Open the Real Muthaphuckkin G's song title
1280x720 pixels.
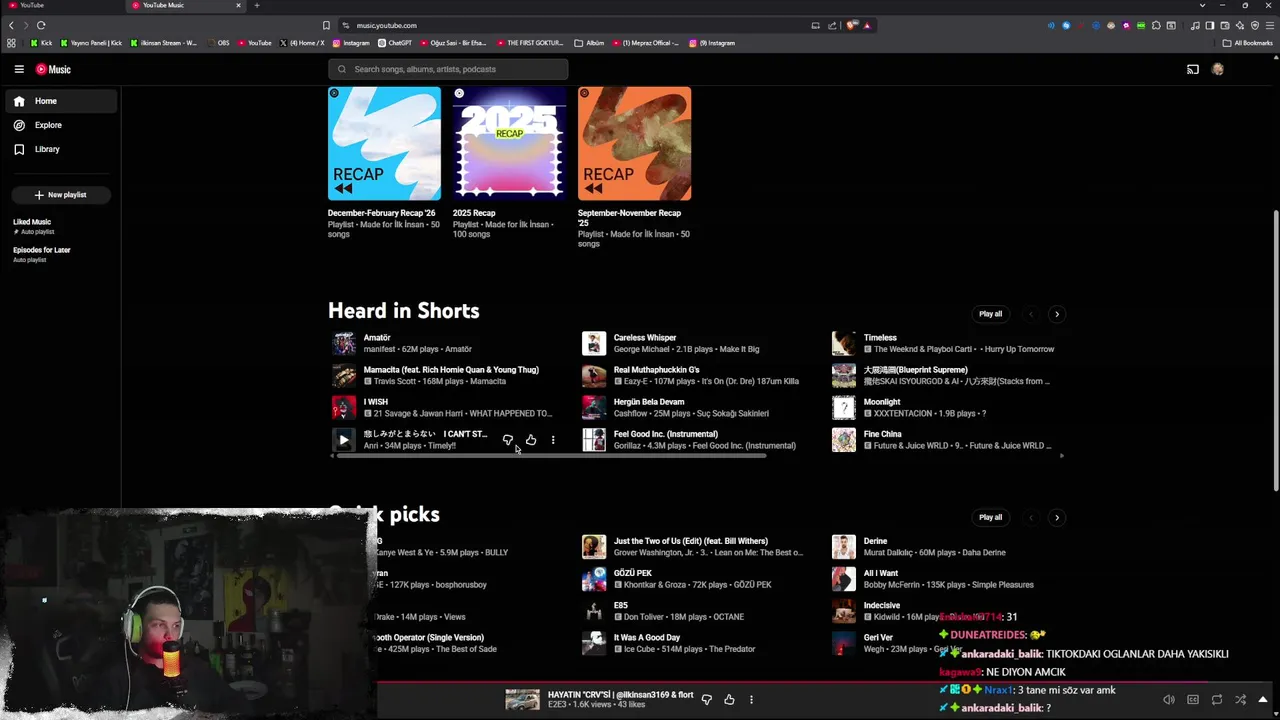coord(656,370)
